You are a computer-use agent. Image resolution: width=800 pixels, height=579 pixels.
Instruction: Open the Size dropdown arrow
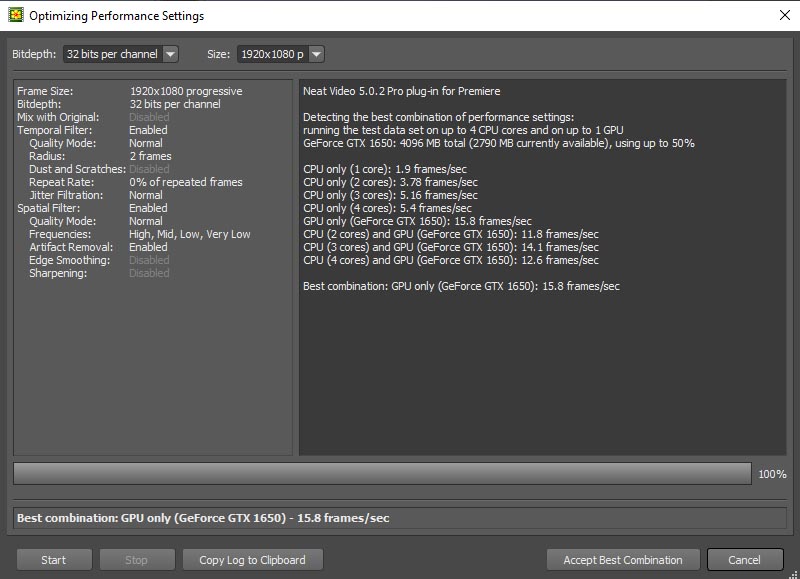point(316,54)
